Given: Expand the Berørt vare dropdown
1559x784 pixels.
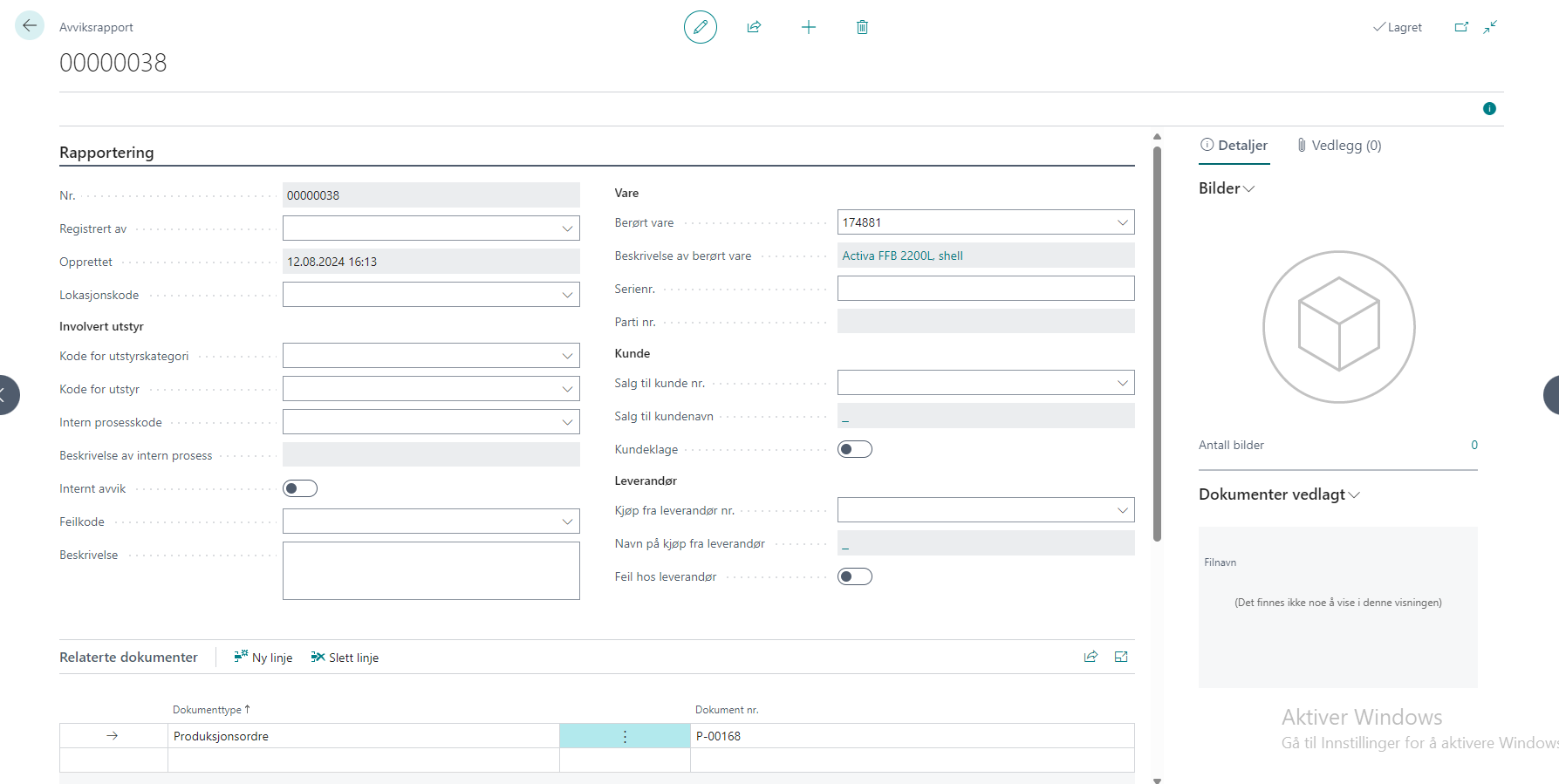Looking at the screenshot, I should pyautogui.click(x=1122, y=222).
